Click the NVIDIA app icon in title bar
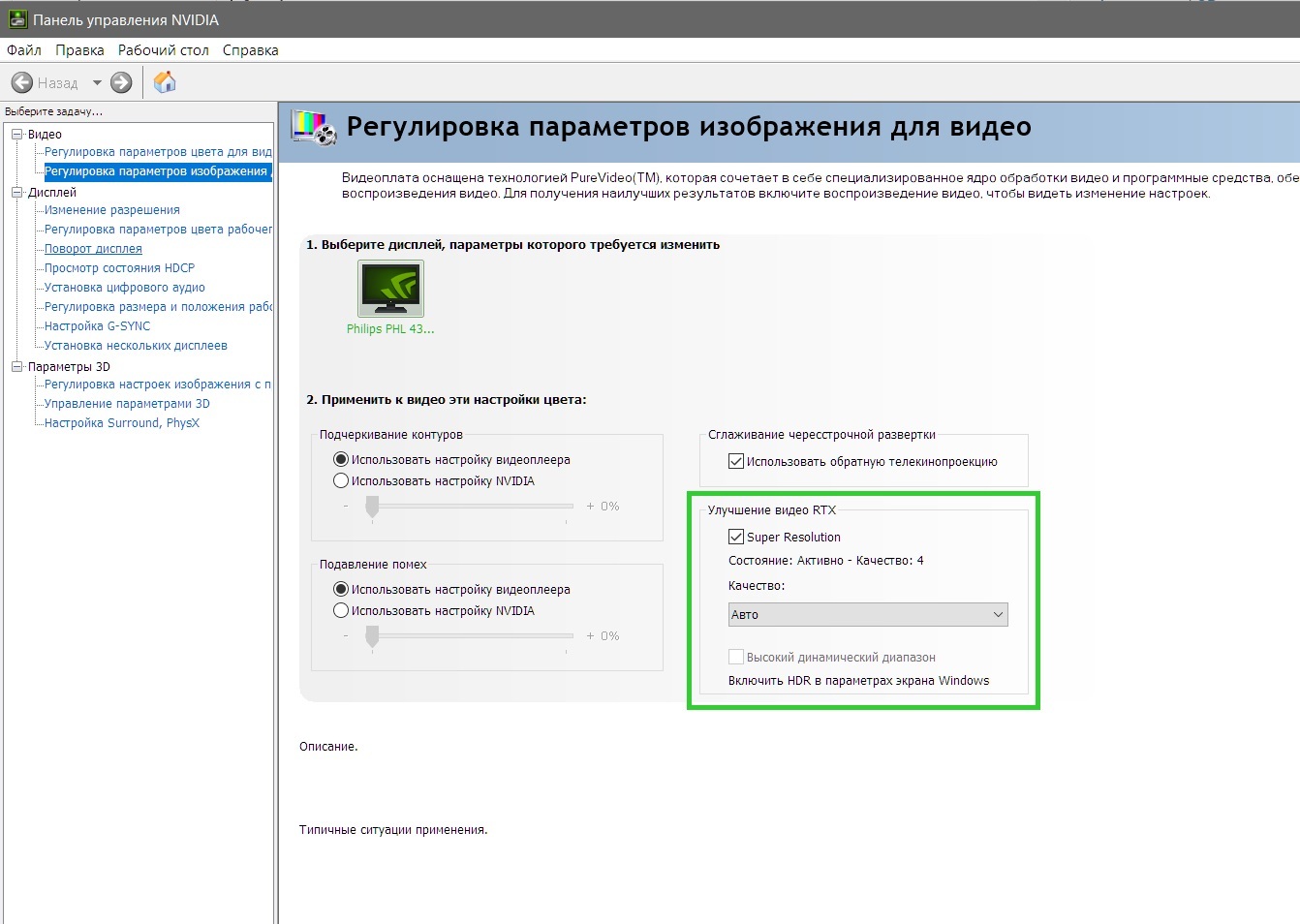The height and width of the screenshot is (924, 1300). click(17, 19)
